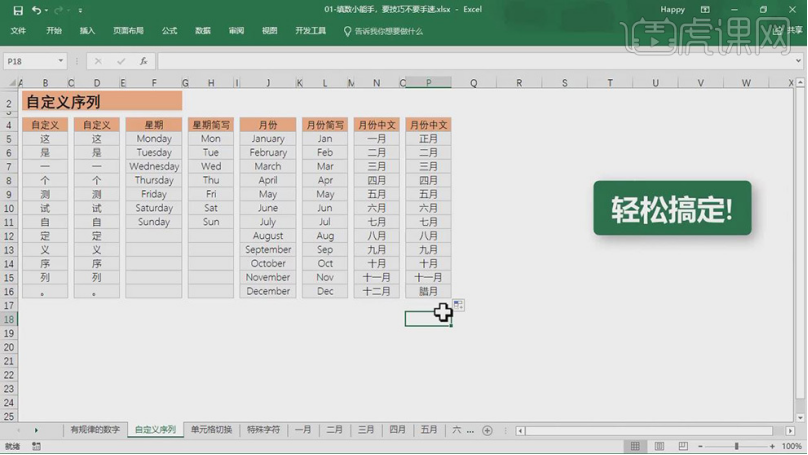Switch to the 二月 sheet tab

click(x=334, y=430)
